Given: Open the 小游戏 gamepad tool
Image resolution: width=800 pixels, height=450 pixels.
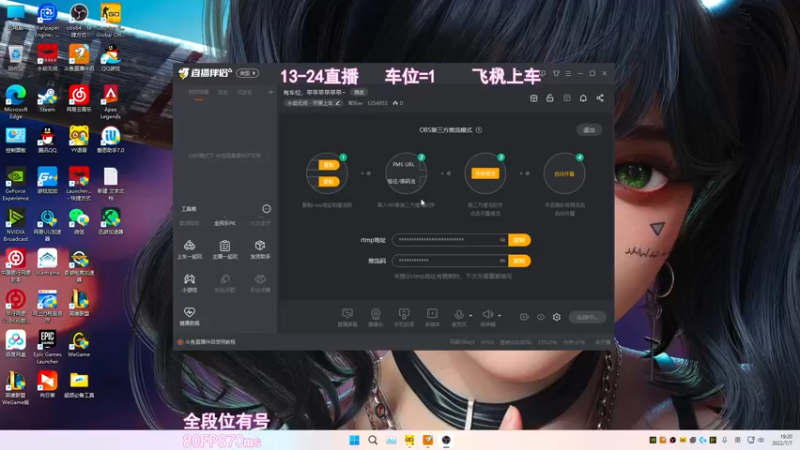Looking at the screenshot, I should (189, 283).
